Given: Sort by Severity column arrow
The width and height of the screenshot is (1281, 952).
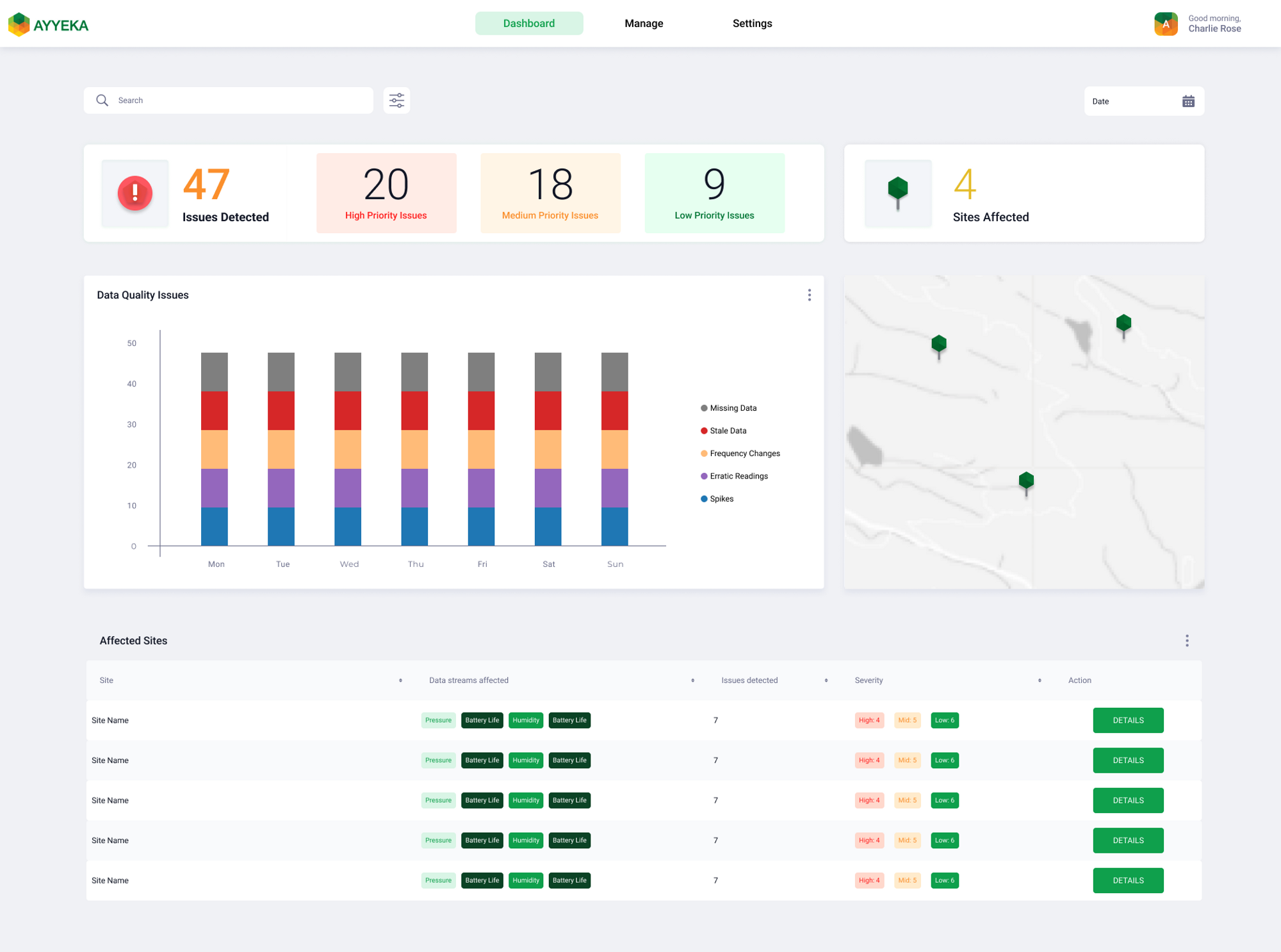Looking at the screenshot, I should click(x=1039, y=680).
